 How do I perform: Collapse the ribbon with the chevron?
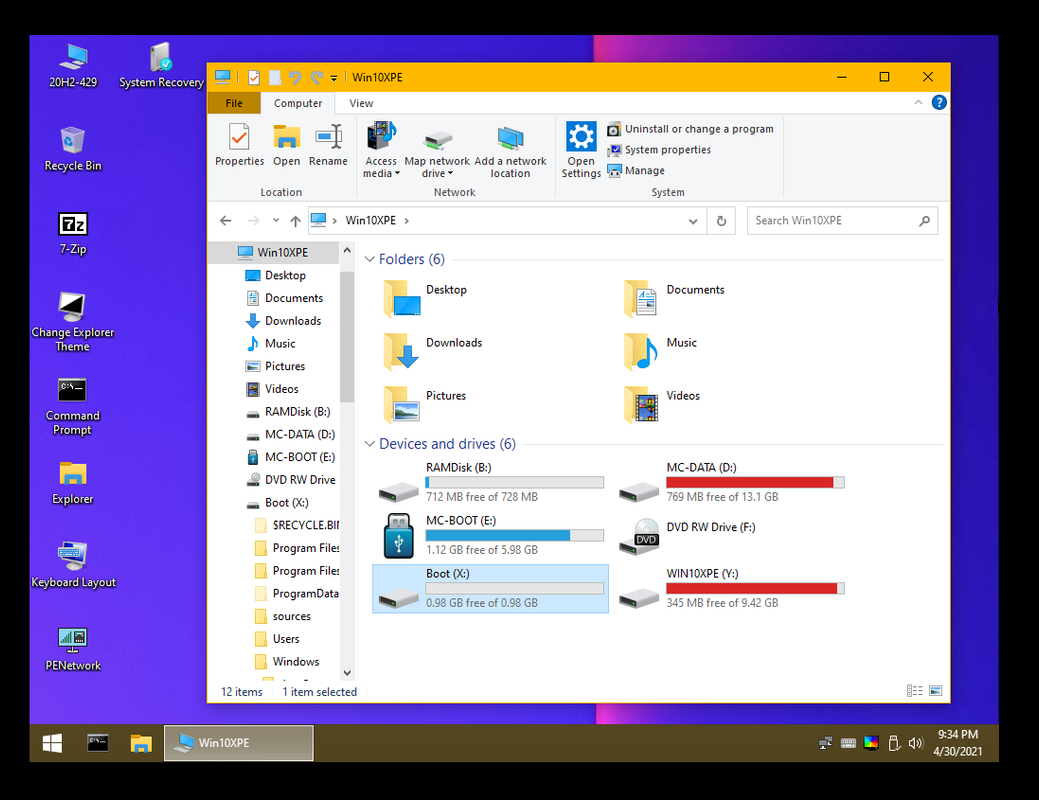[918, 103]
